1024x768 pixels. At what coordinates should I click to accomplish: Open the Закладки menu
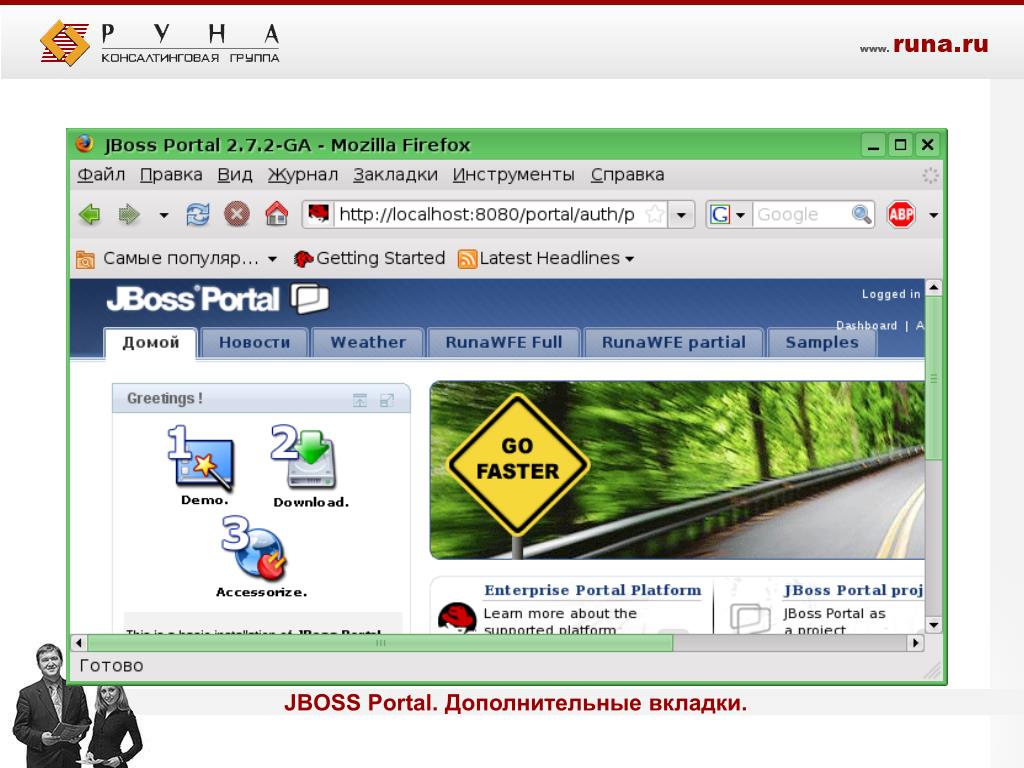[395, 175]
